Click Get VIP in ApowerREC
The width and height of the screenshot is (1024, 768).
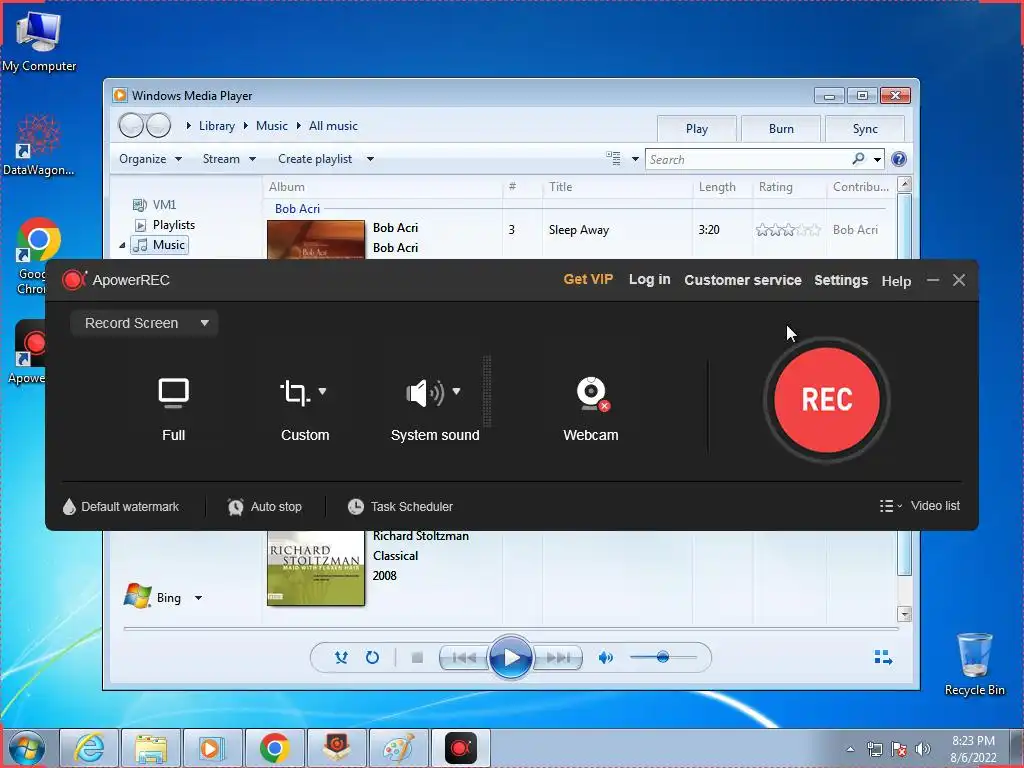[x=588, y=280]
